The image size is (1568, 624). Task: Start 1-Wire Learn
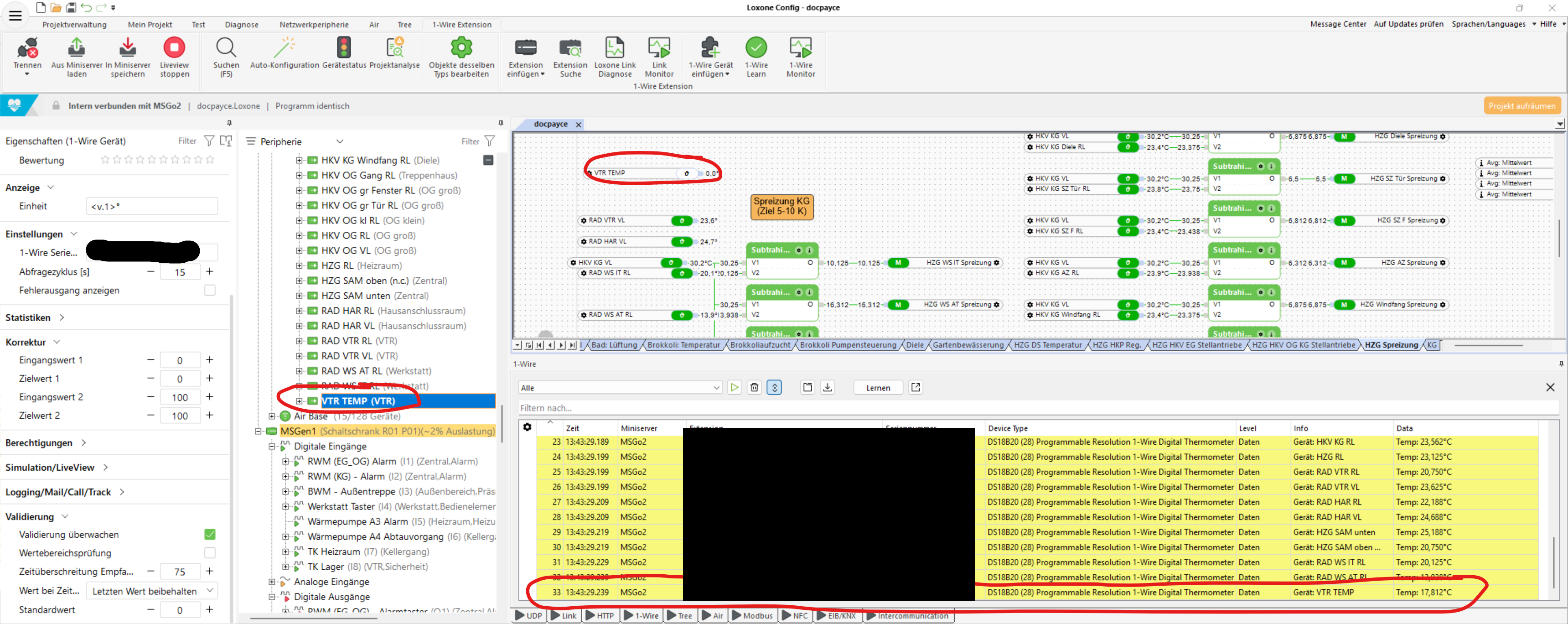756,48
